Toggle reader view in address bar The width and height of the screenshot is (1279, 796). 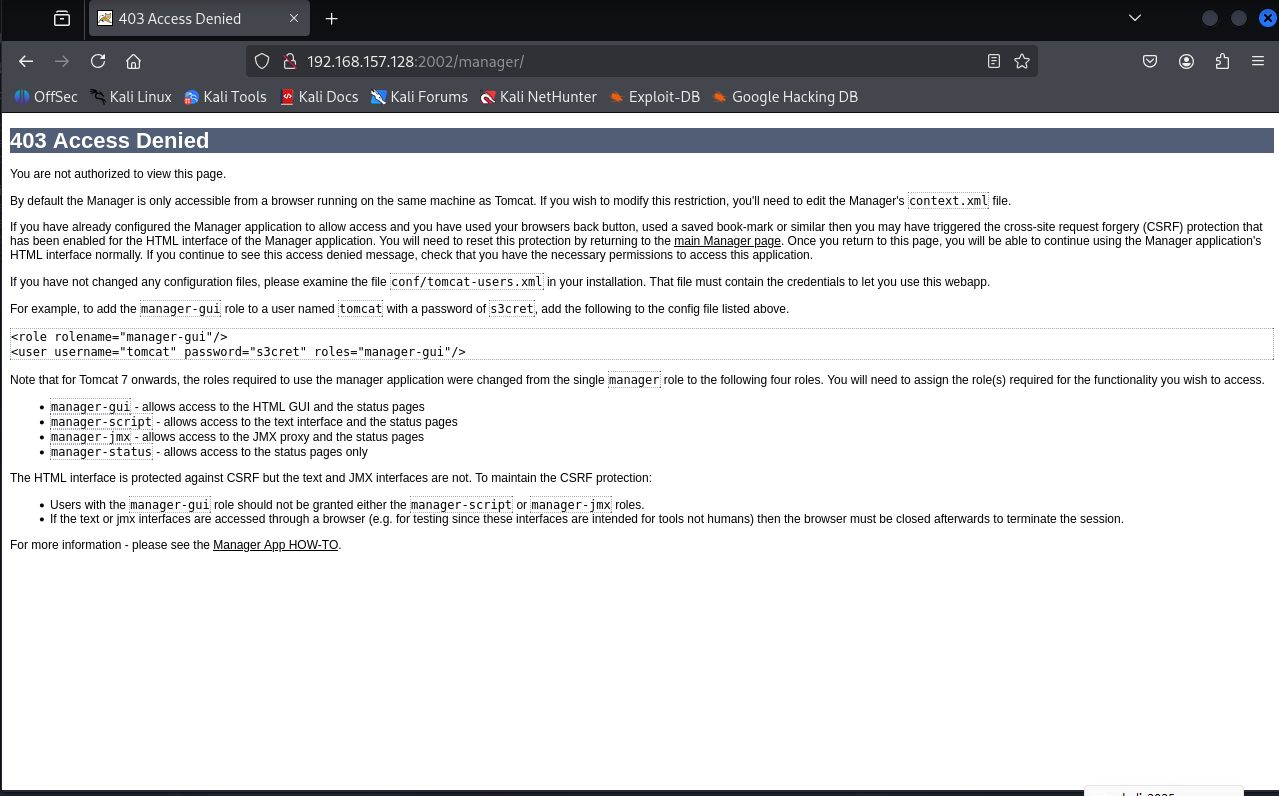coord(993,61)
